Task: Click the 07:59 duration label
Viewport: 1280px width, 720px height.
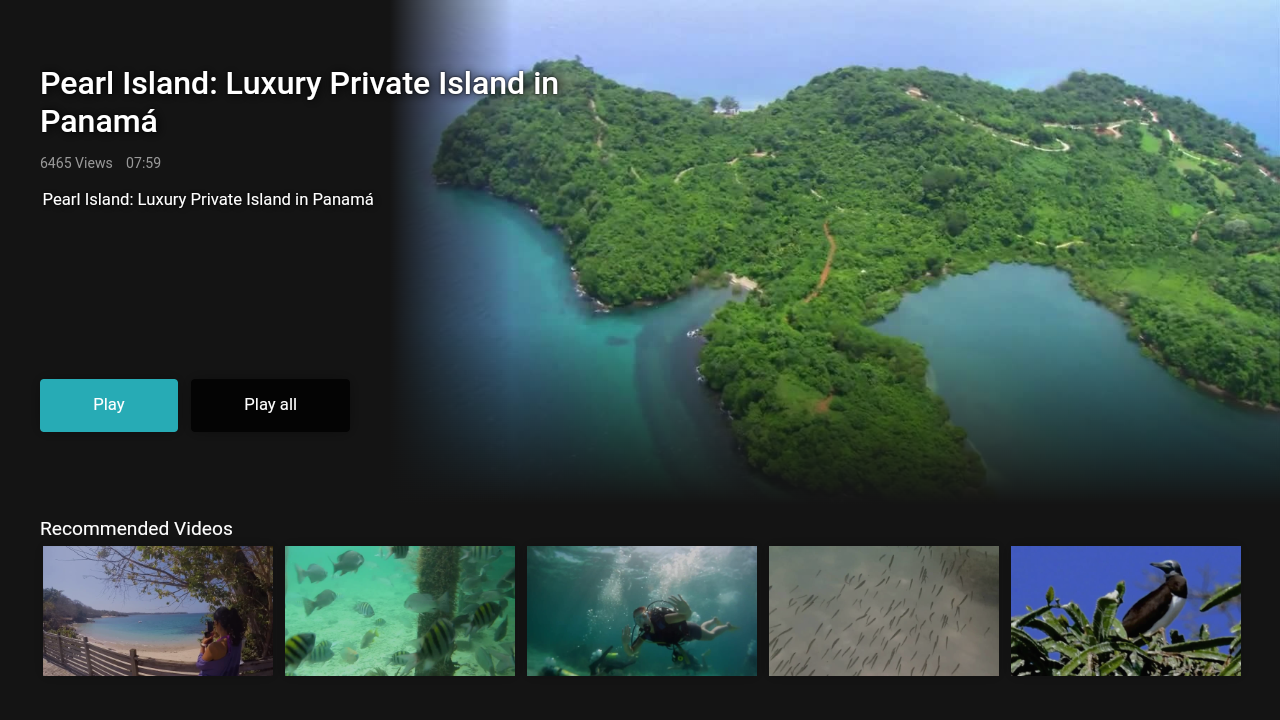Action: click(143, 163)
